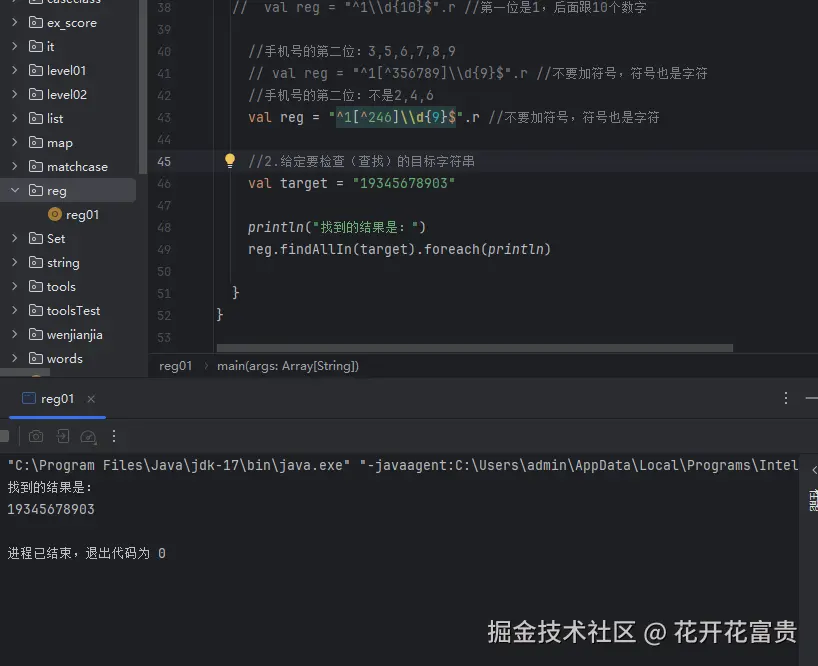This screenshot has height=666, width=818.
Task: Select the toolsTest folder row
Action: click(x=68, y=310)
